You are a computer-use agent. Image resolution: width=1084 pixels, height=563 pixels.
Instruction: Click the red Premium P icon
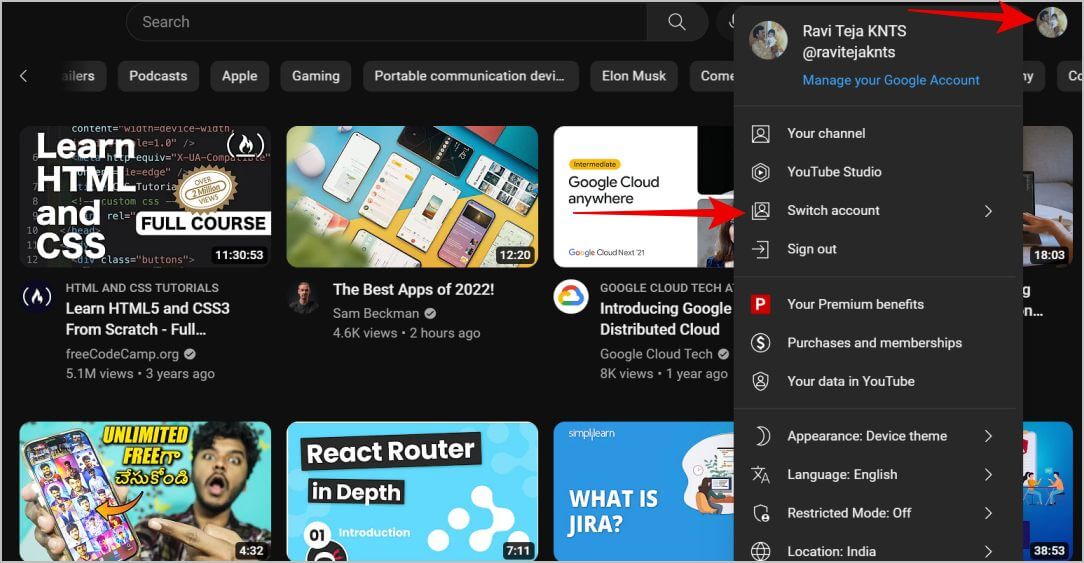(760, 304)
